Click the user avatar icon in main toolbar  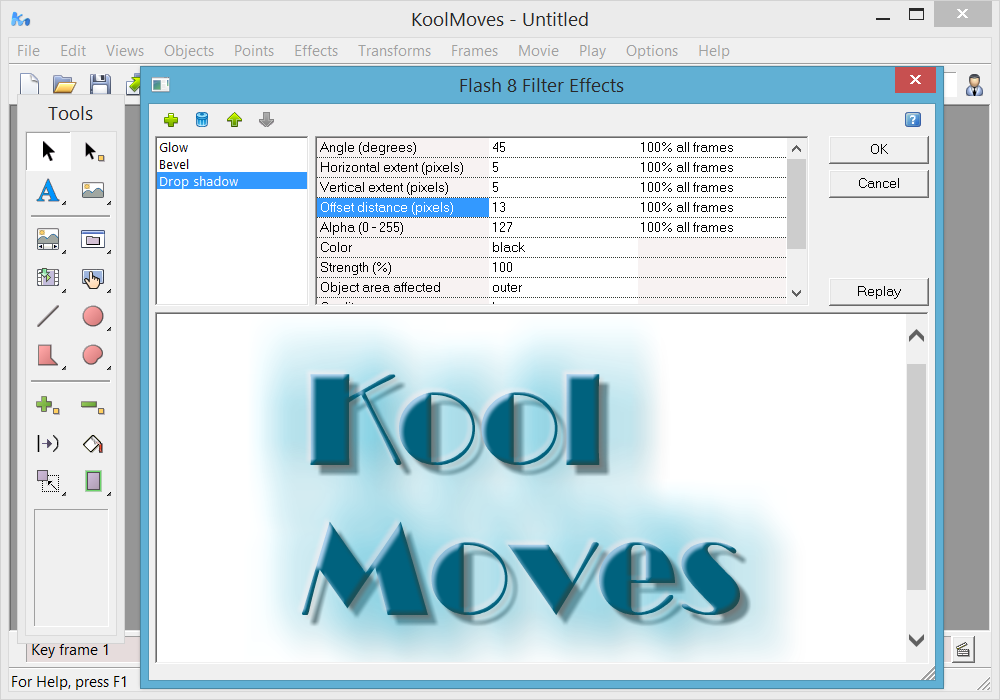tap(974, 85)
